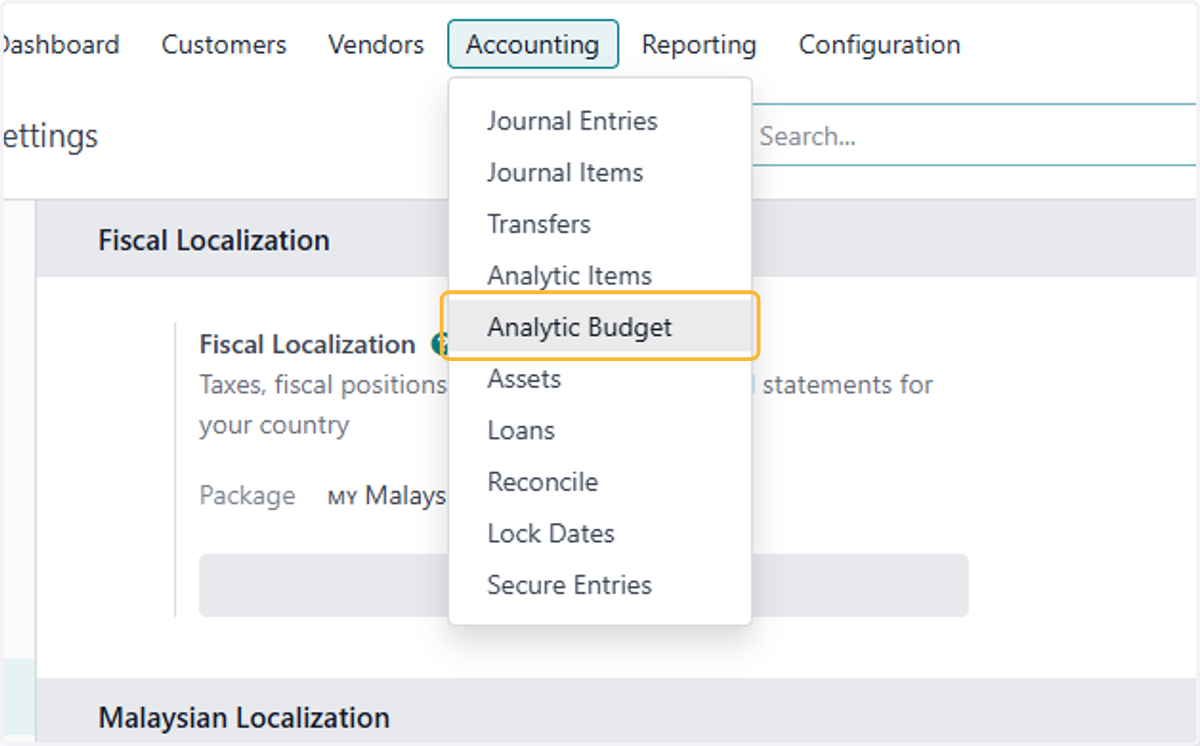Open Analytic Budget
Viewport: 1200px width, 746px height.
[x=600, y=327]
